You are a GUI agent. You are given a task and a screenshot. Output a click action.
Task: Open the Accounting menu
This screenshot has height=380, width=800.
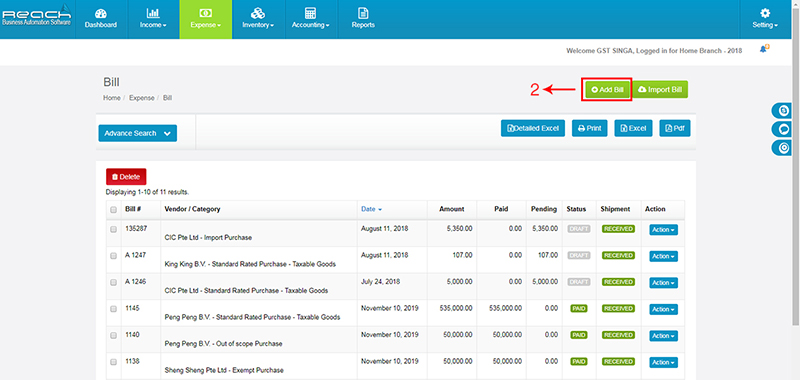310,25
